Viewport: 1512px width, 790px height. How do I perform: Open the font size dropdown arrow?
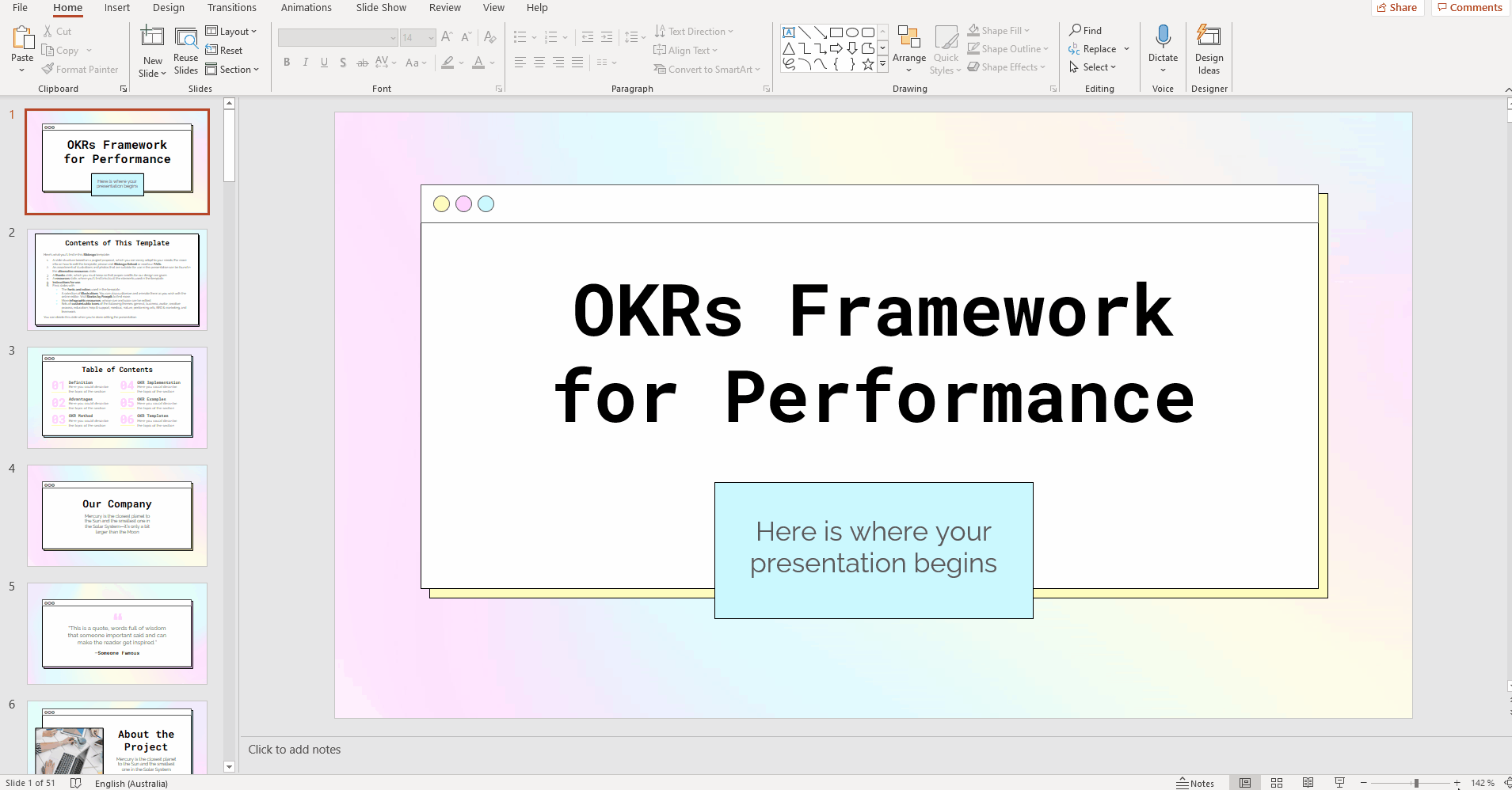pos(429,37)
